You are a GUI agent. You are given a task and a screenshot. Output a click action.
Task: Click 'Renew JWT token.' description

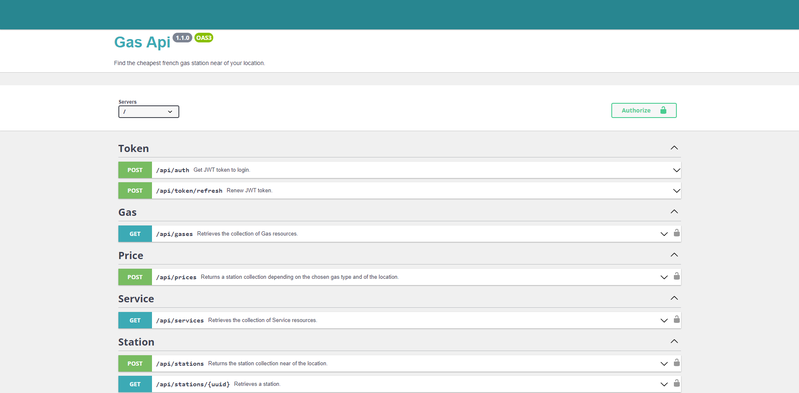250,191
